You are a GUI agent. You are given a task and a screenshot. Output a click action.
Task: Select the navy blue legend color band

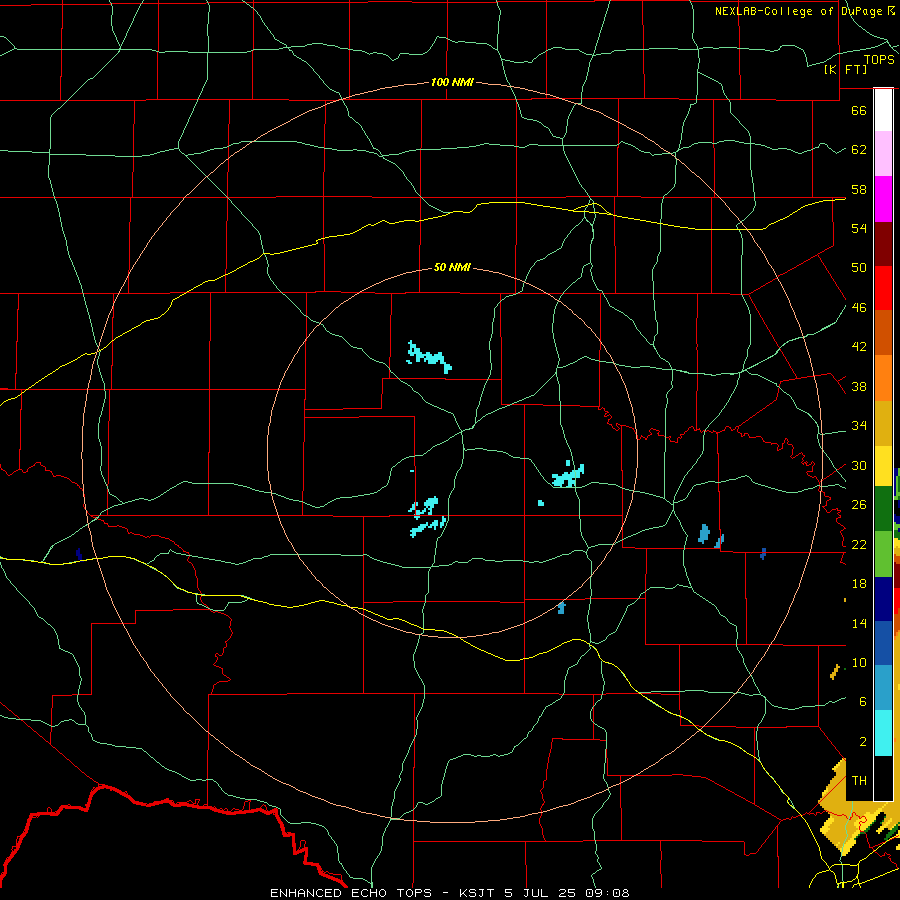pos(883,599)
